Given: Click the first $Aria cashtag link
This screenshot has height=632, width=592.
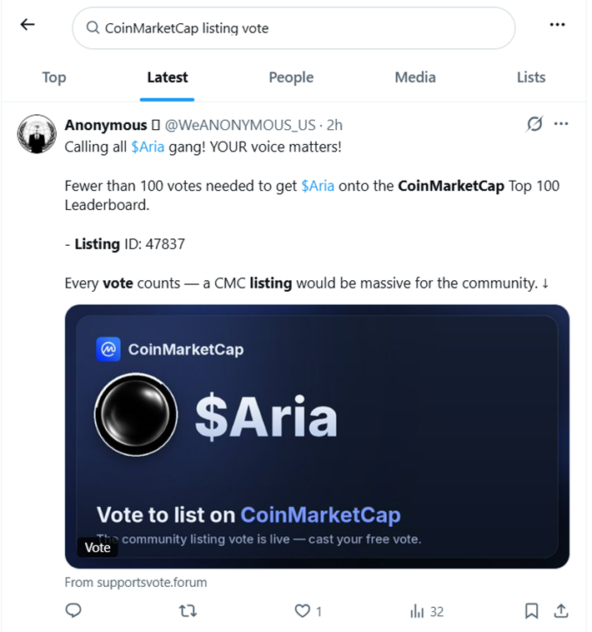Looking at the screenshot, I should coord(148,147).
